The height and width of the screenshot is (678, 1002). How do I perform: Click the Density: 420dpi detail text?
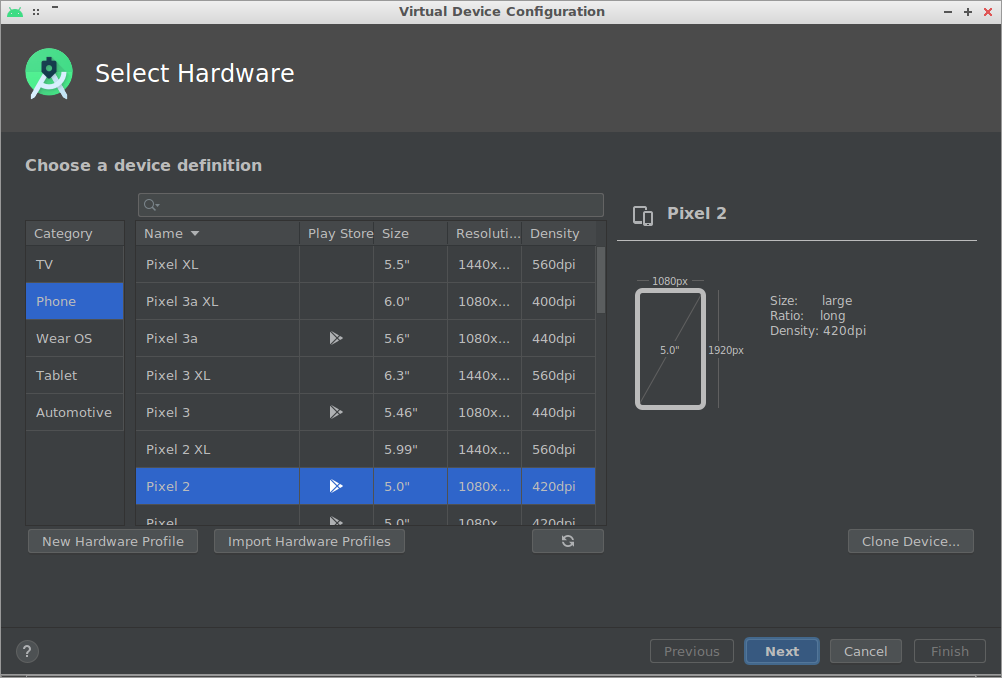click(x=818, y=330)
